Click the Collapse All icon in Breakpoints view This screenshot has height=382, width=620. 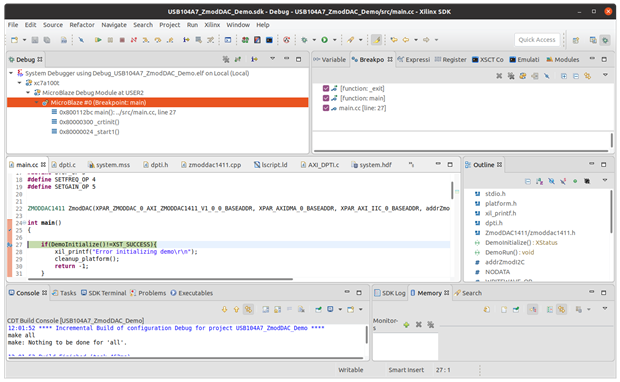[576, 76]
